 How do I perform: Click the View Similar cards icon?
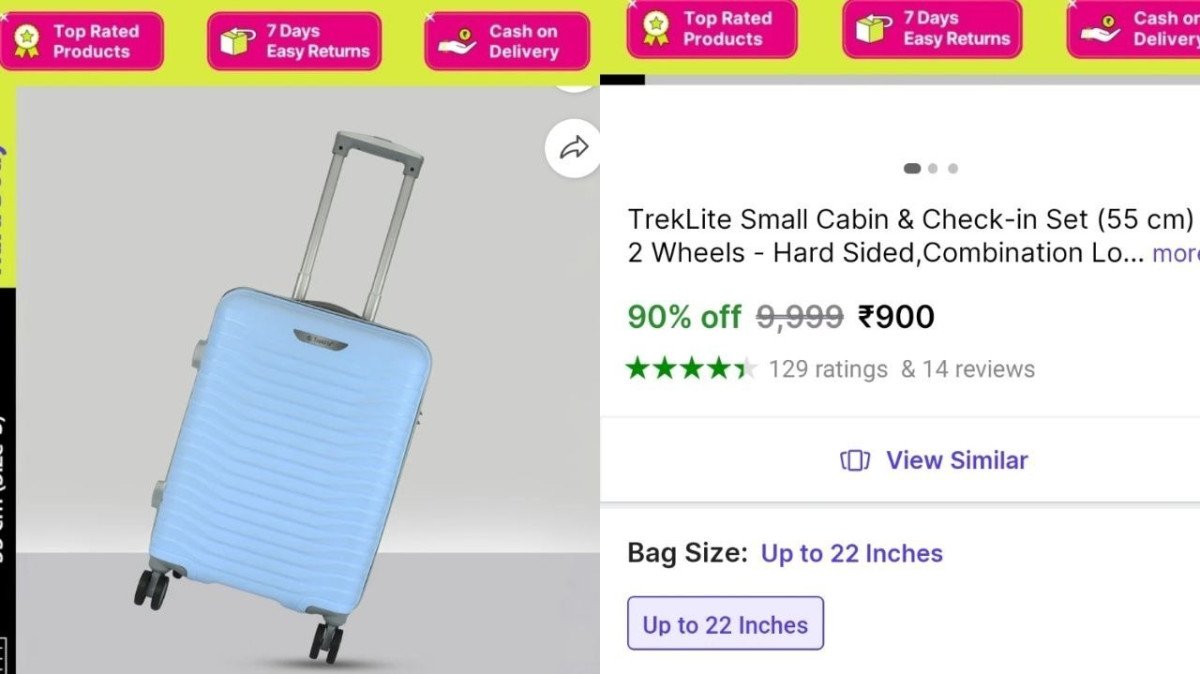coord(855,461)
